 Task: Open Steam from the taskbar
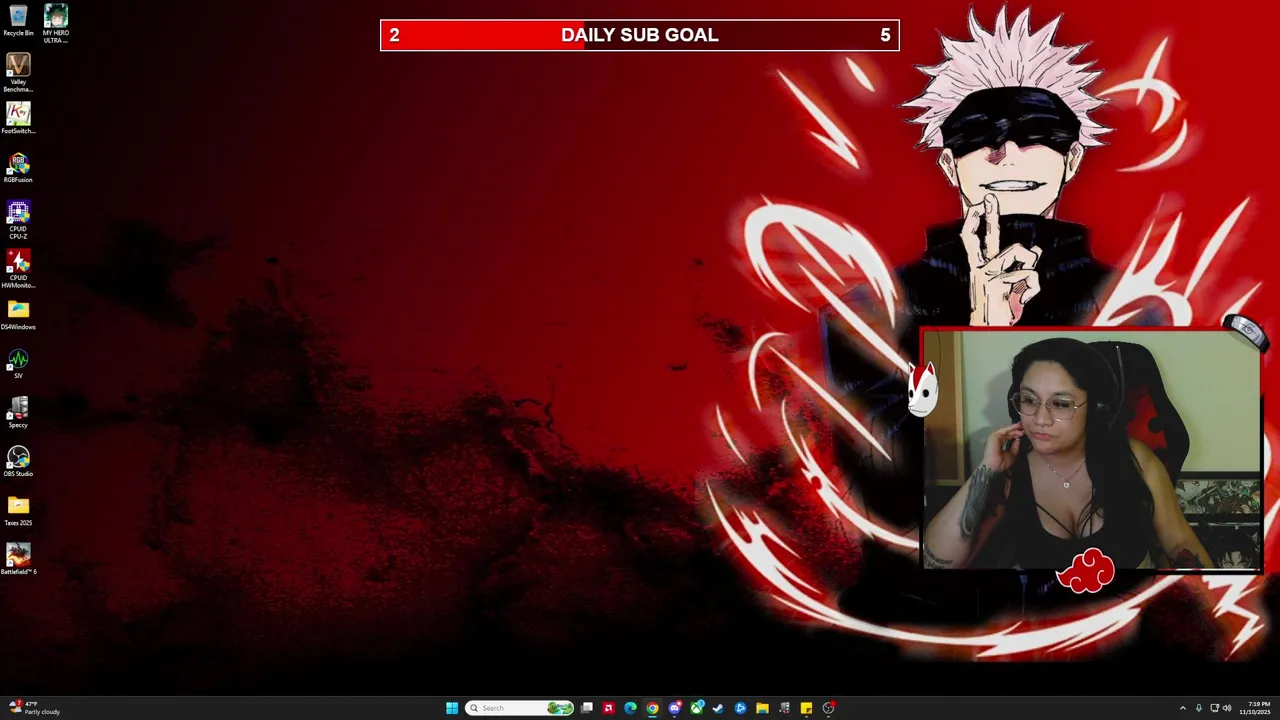[x=718, y=708]
